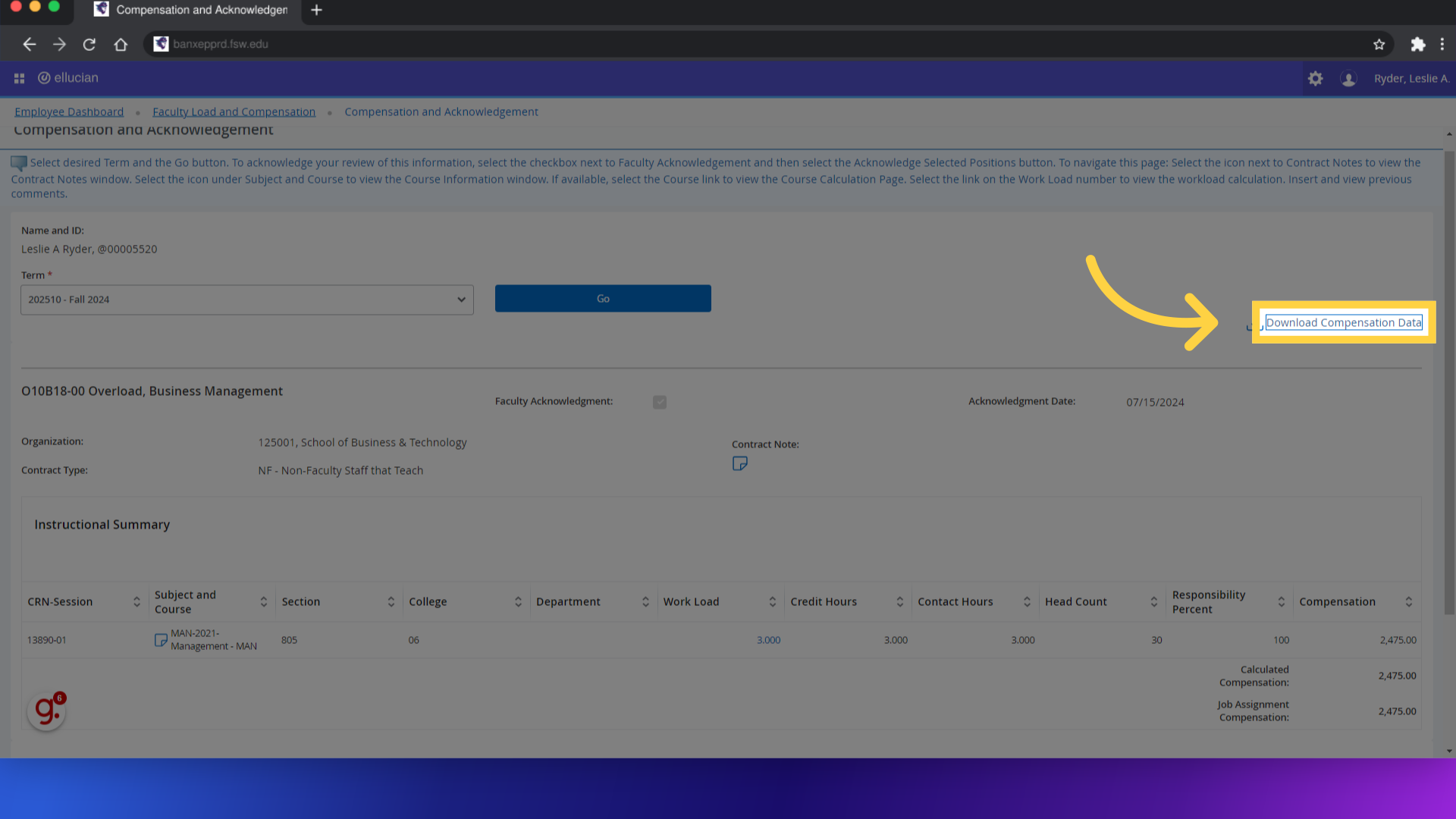
Task: Open the Term dropdown 202510 - Fall 2024
Action: coord(247,300)
